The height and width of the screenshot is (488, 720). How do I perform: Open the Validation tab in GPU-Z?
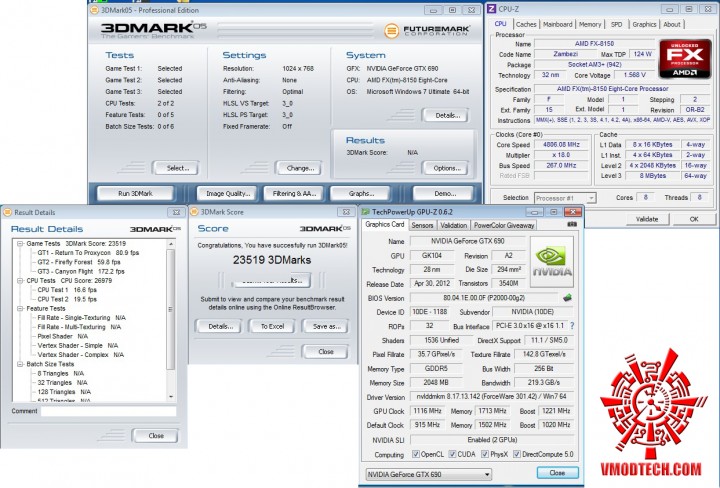453,225
